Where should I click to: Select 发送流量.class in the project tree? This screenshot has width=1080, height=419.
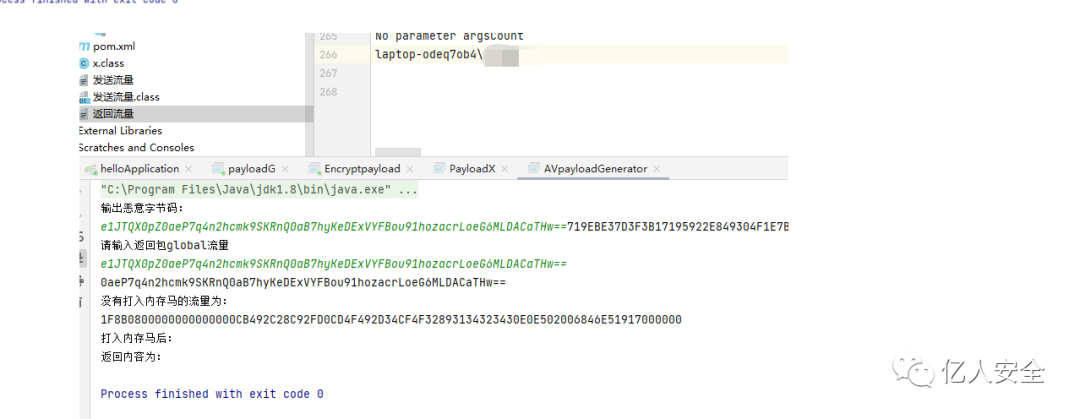[126, 97]
